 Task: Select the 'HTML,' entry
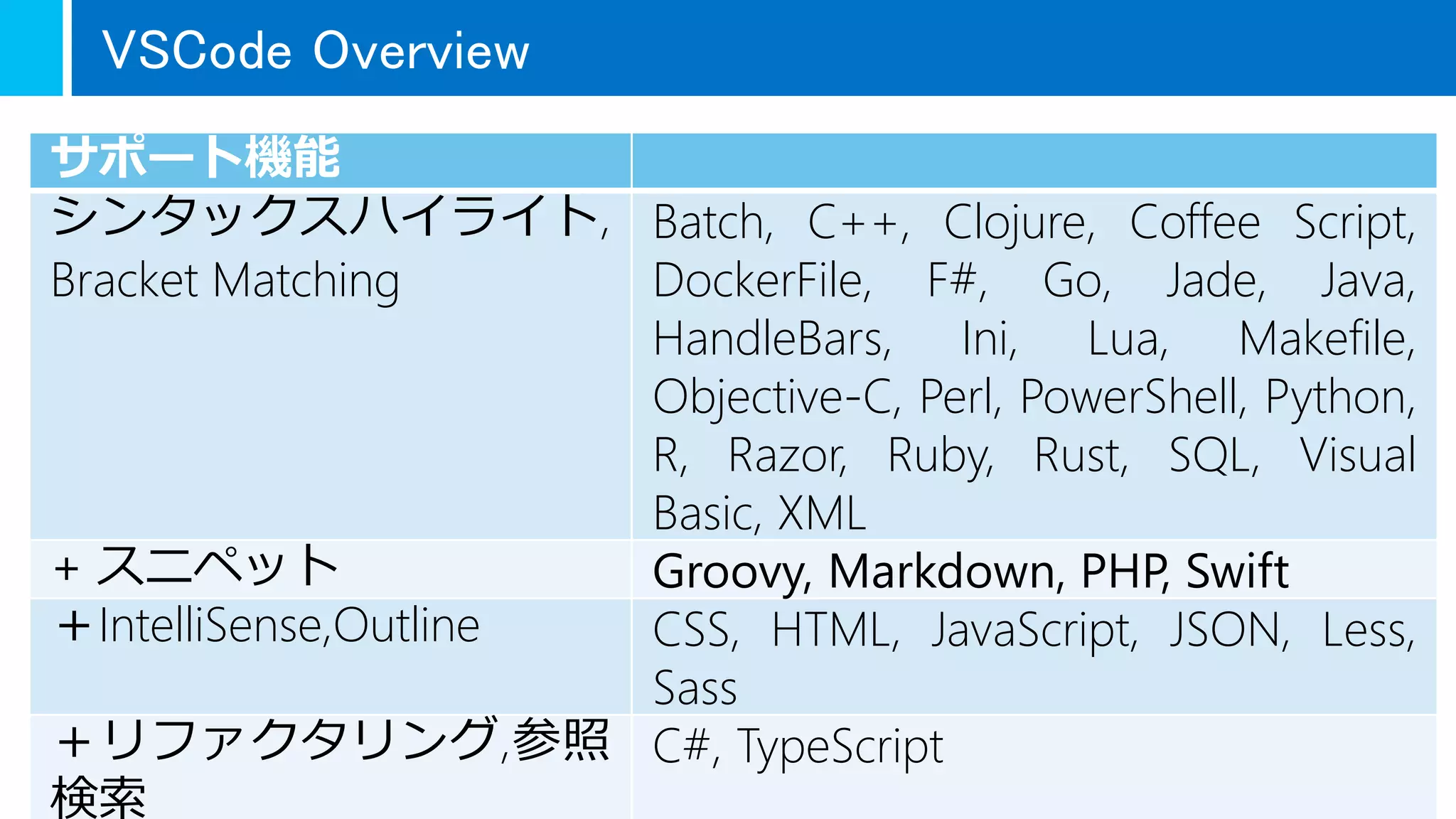pyautogui.click(x=836, y=630)
